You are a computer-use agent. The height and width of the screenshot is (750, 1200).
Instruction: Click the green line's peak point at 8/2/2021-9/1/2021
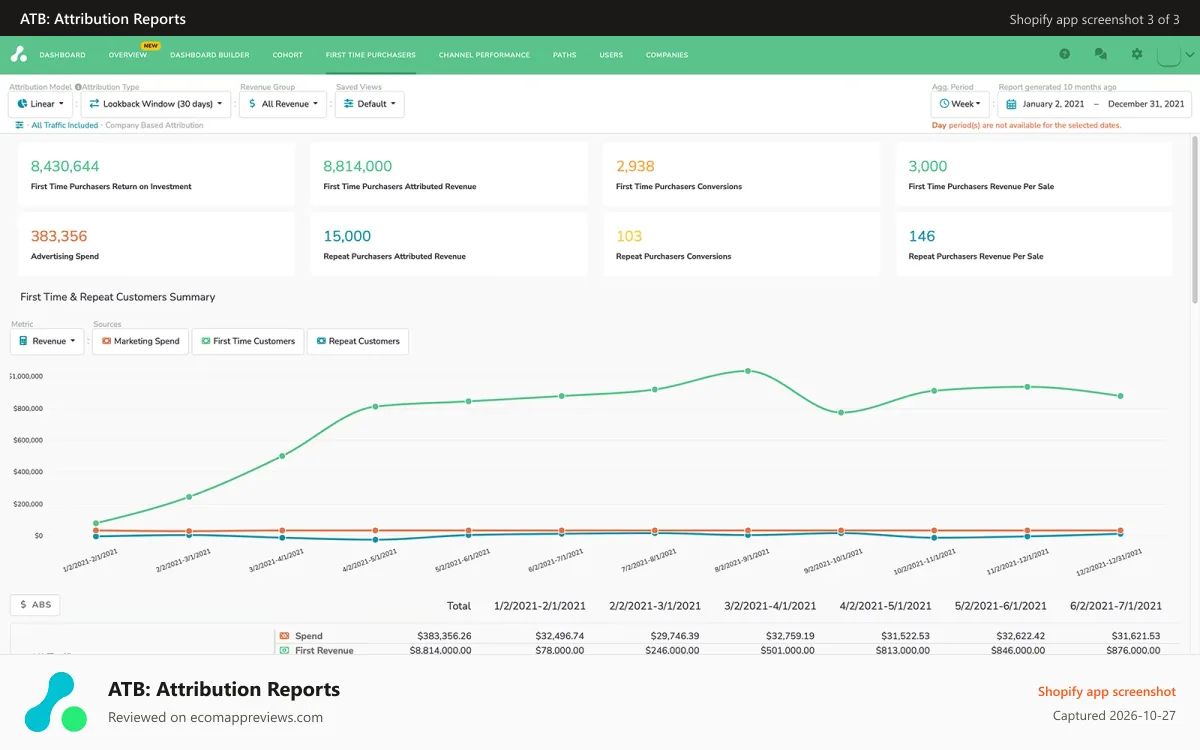coord(747,371)
